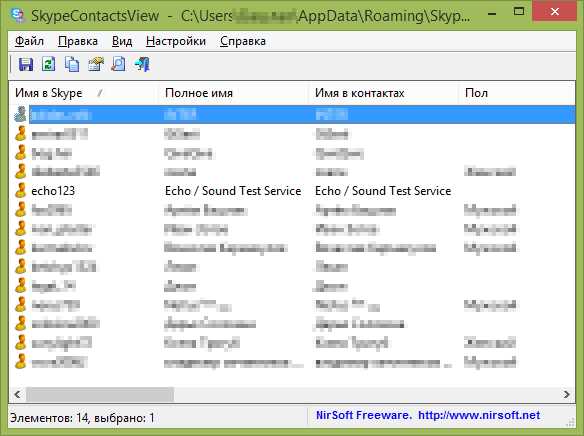Viewport: 584px width, 436px height.
Task: Click the Find magnifier toolbar icon
Action: pyautogui.click(x=118, y=64)
